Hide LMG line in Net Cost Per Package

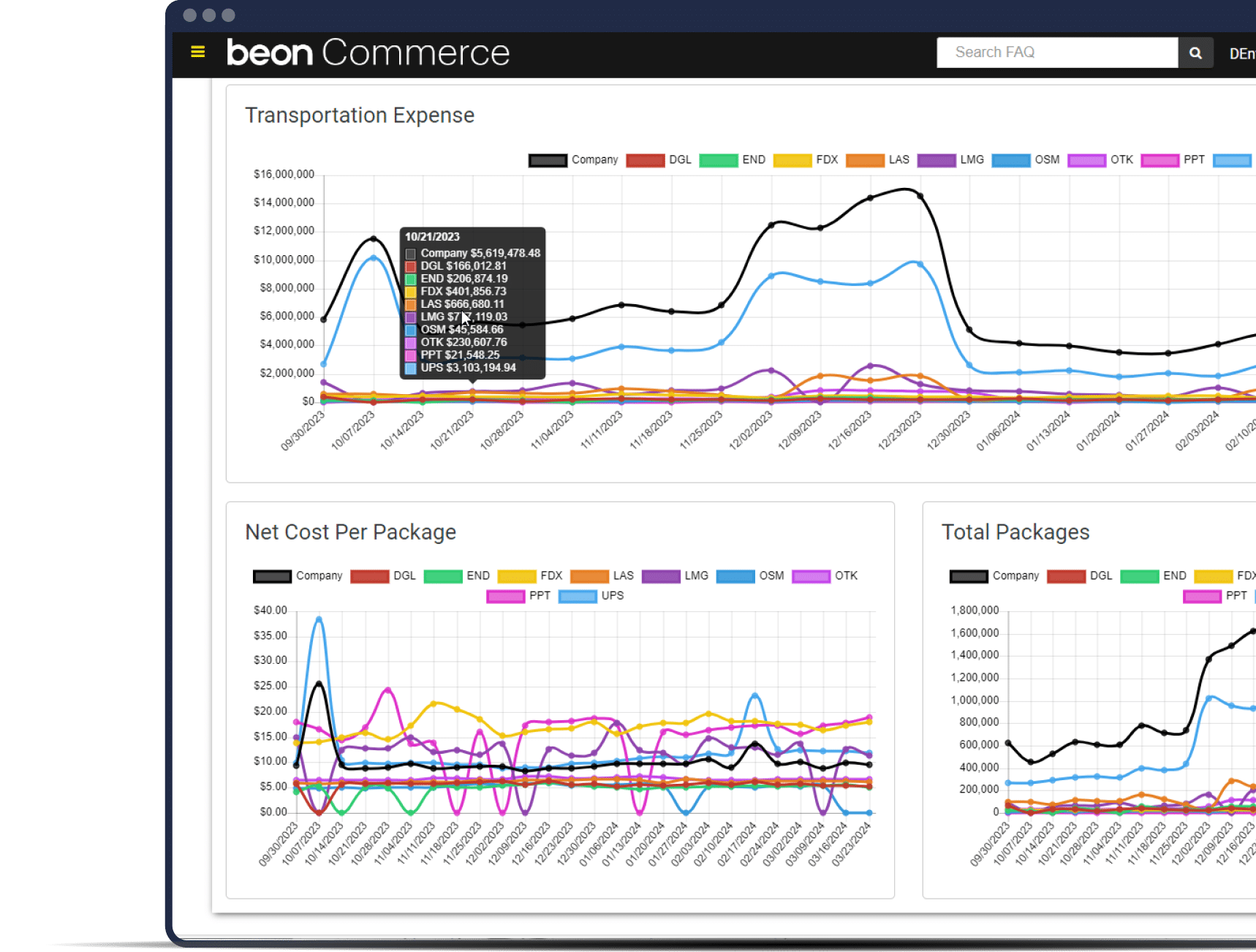[x=675, y=576]
